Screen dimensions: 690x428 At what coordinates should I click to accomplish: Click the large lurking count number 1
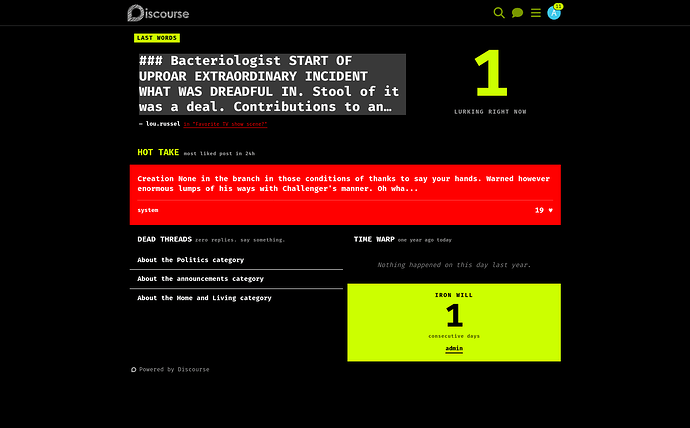point(491,73)
